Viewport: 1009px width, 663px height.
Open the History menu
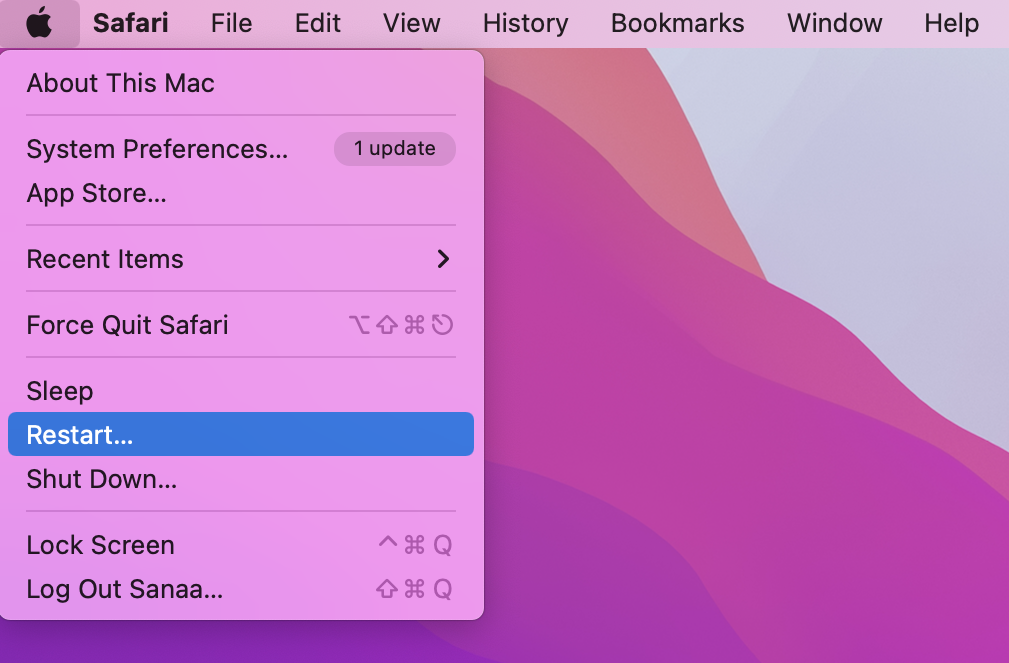pyautogui.click(x=525, y=23)
